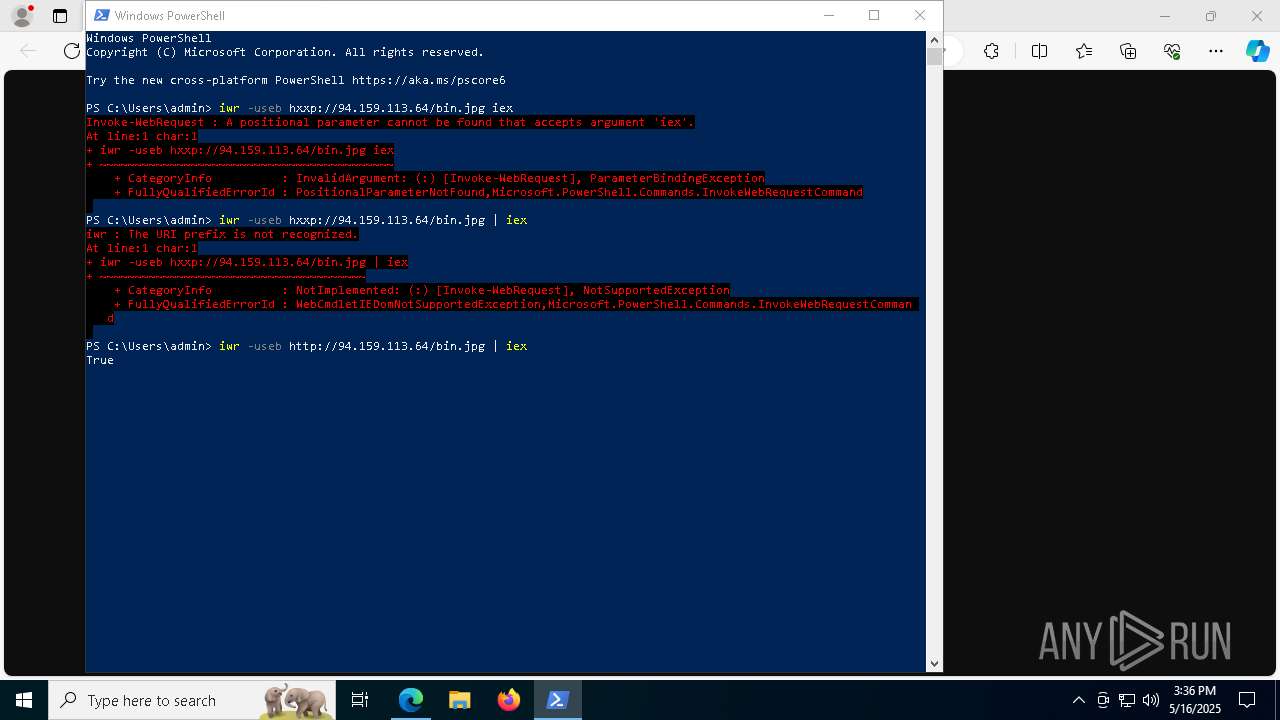Click the PositionalParameterNotFound error ID text
Screen dimensions: 1280x720
390,192
